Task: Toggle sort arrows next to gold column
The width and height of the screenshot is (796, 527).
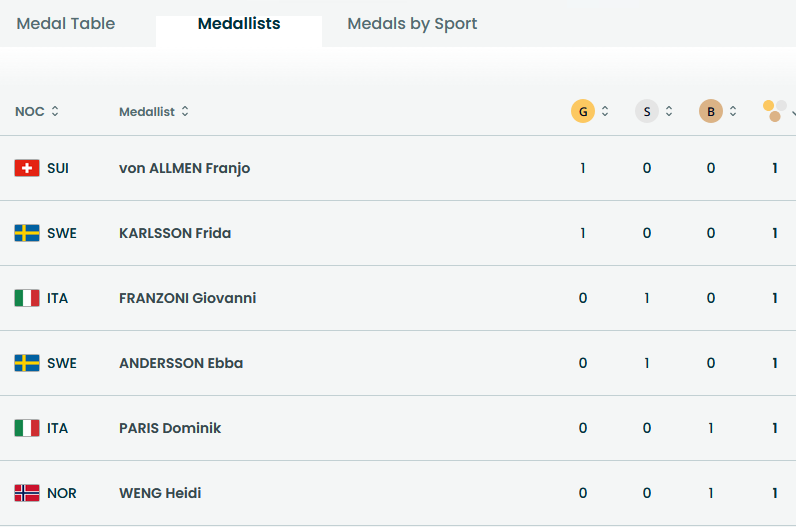Action: click(x=605, y=111)
